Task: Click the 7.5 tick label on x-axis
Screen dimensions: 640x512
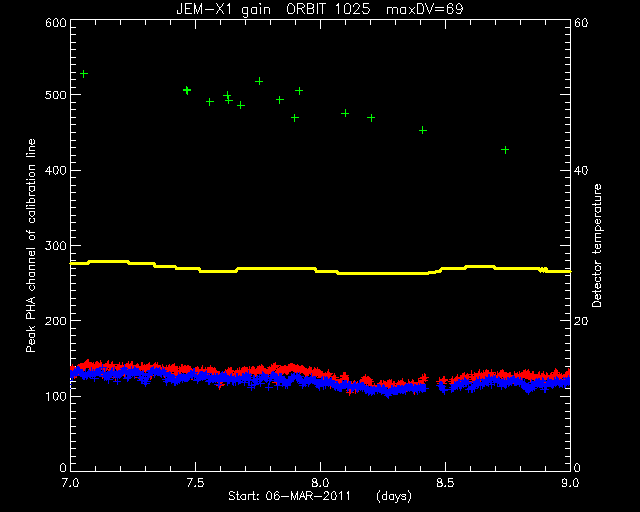Action: pos(196,483)
